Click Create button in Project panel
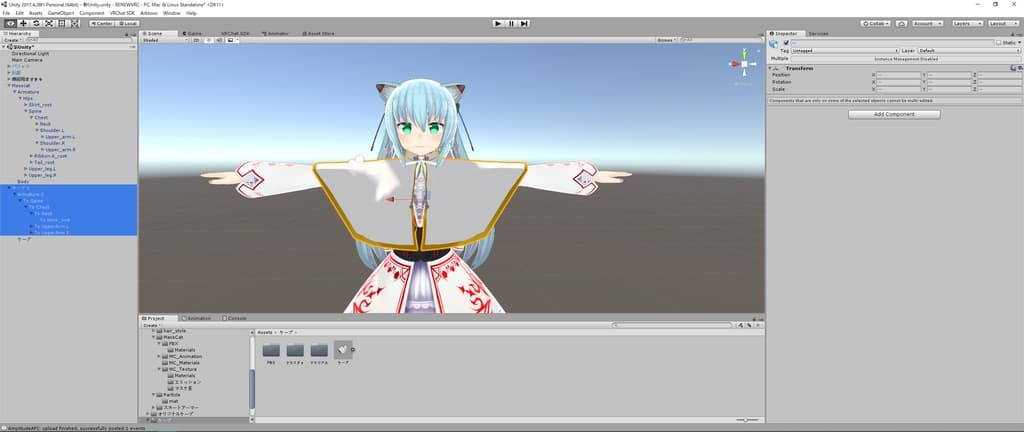1024x432 pixels. point(152,325)
